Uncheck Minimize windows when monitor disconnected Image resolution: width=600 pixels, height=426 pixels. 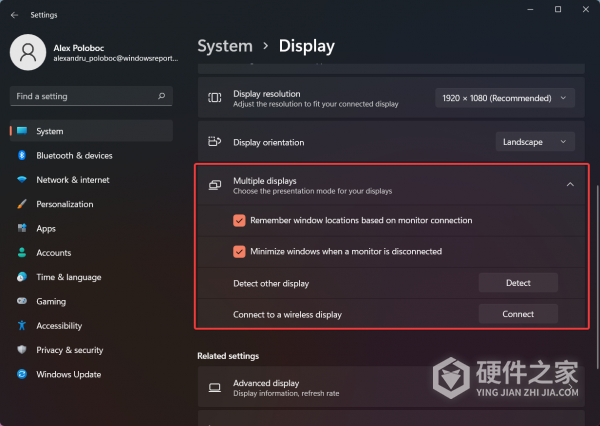click(x=239, y=251)
